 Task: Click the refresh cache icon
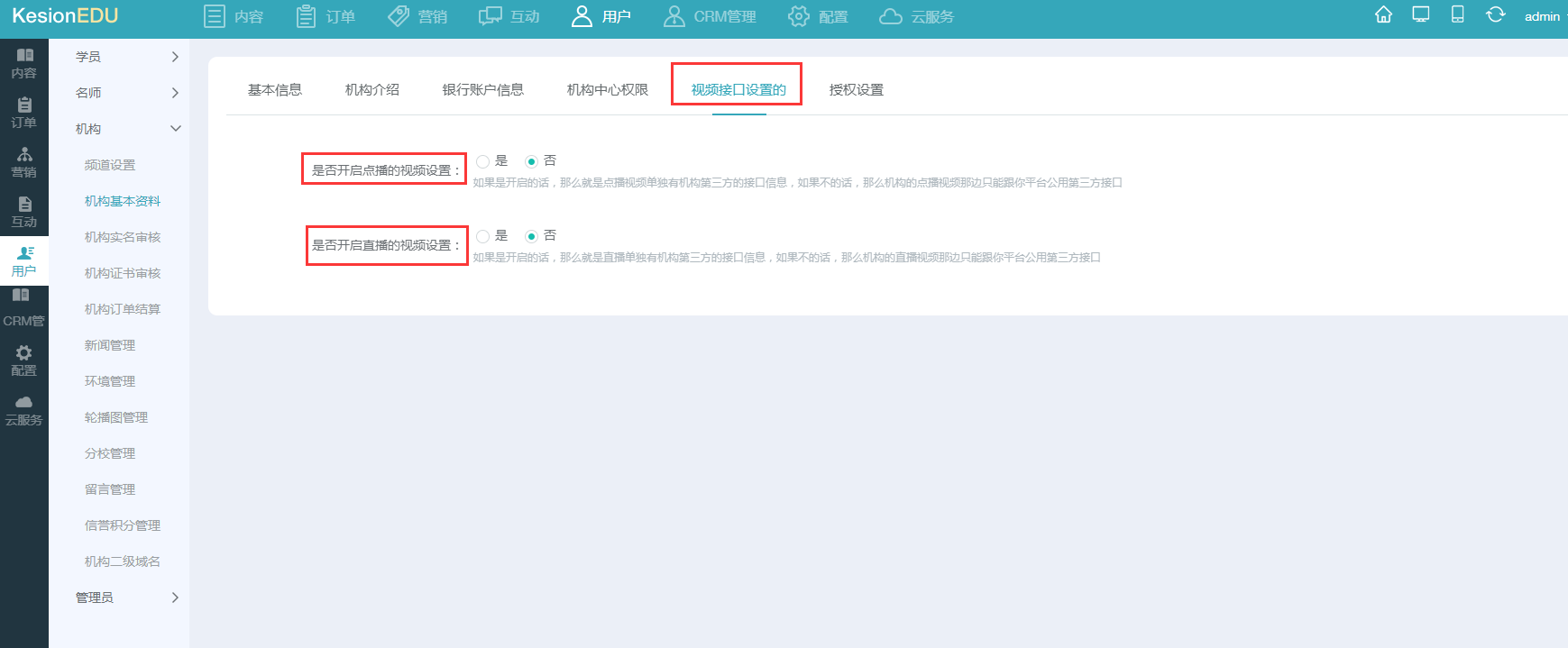click(x=1495, y=15)
